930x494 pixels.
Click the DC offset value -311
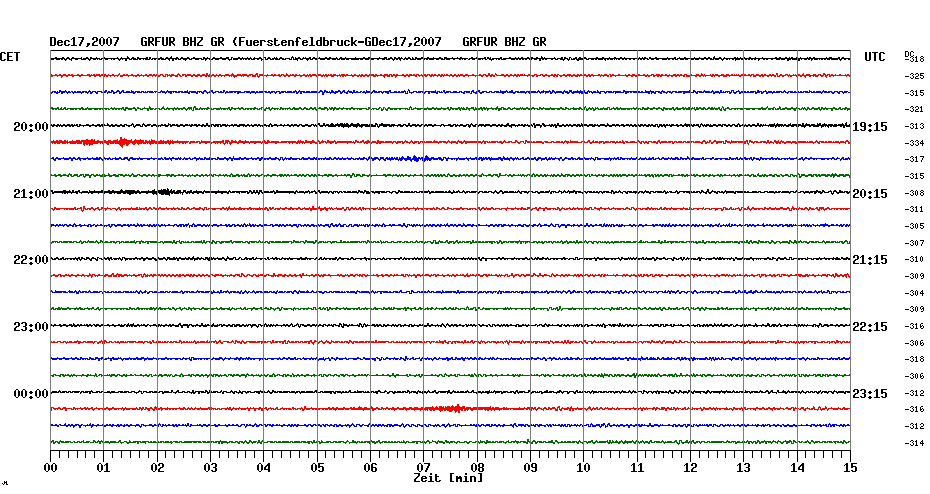[914, 209]
